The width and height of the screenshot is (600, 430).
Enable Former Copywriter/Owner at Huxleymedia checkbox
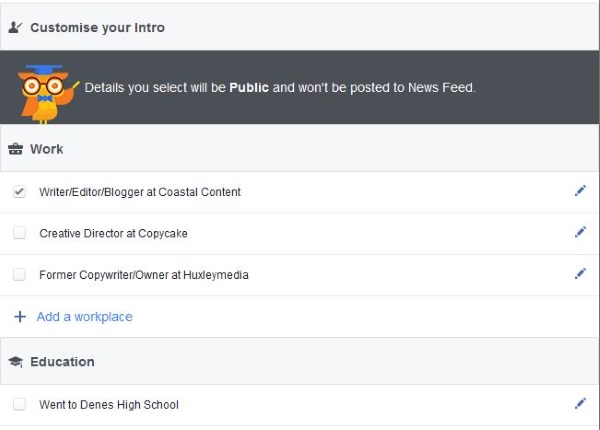point(20,274)
